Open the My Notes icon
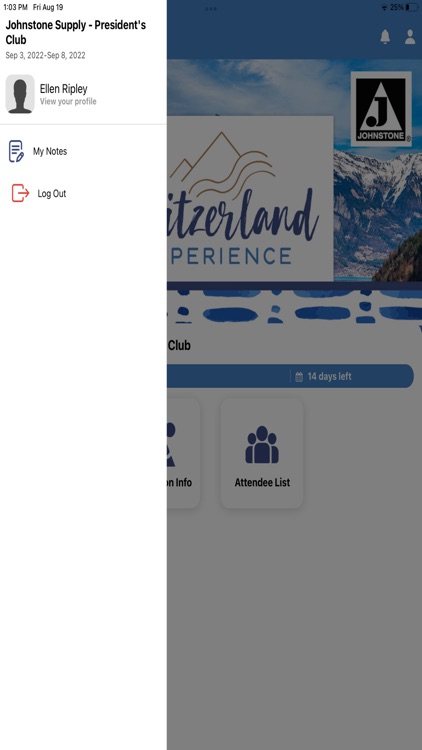The width and height of the screenshot is (422, 750). [16, 151]
